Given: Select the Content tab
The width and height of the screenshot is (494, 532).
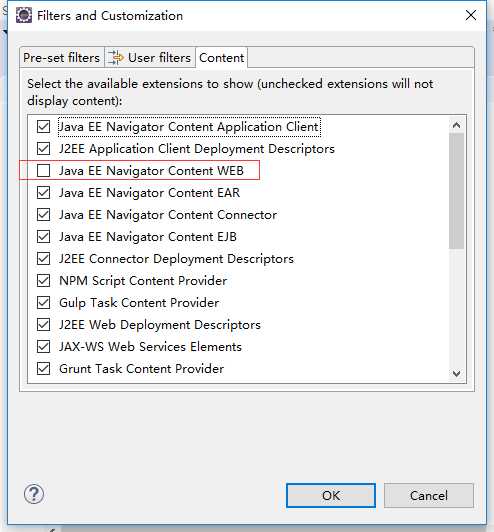Looking at the screenshot, I should point(222,58).
